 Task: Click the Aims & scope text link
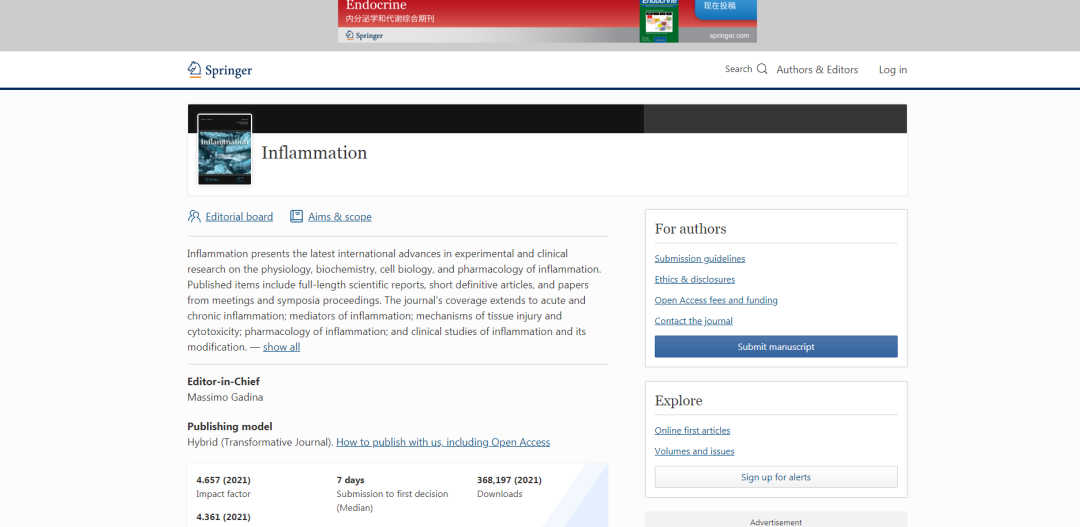[339, 217]
